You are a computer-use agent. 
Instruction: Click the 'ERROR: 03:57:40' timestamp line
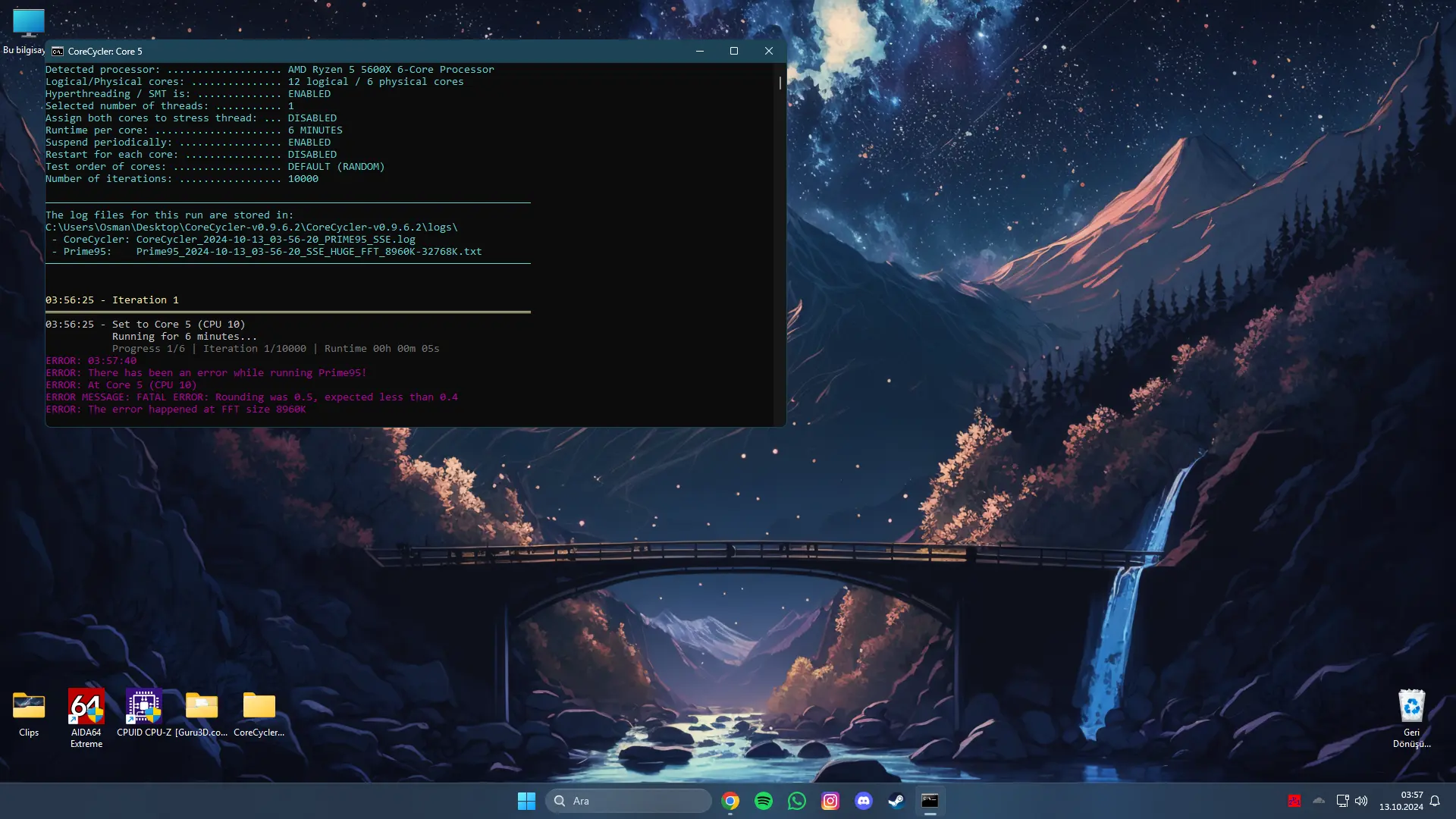(91, 361)
